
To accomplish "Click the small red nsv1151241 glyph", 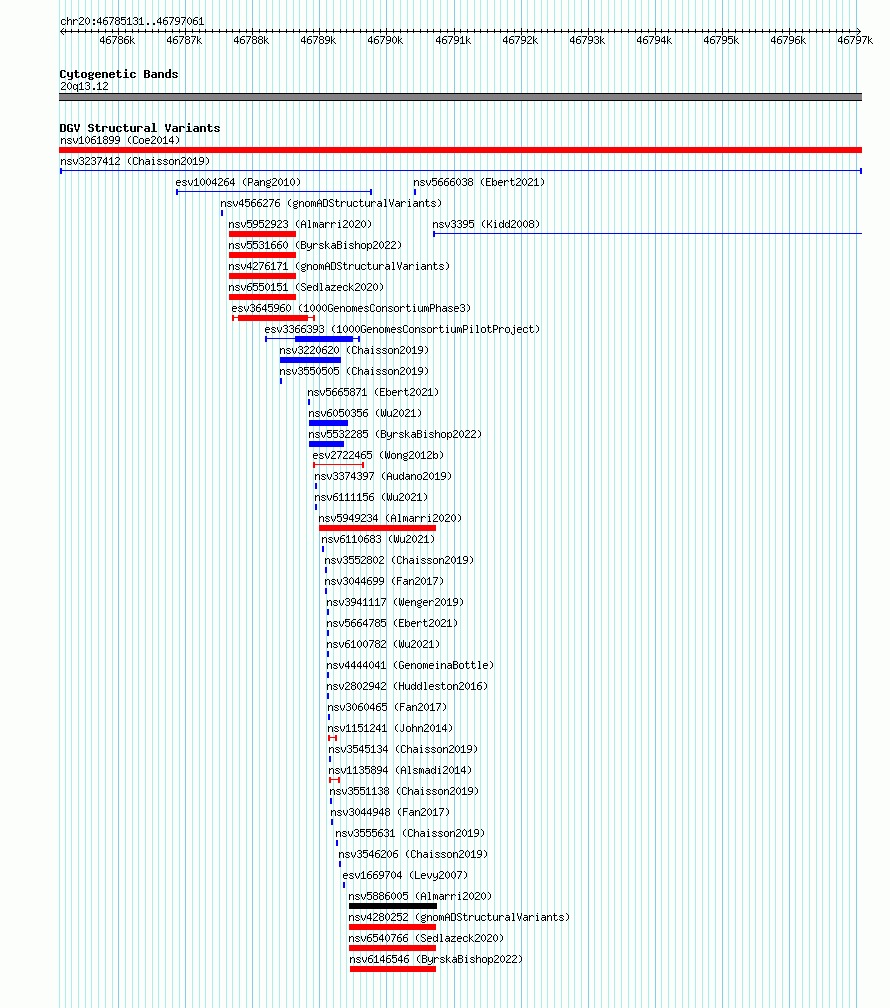I will 332,738.
